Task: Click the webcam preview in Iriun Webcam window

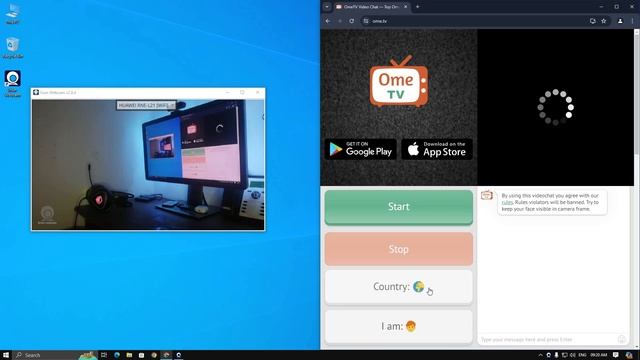Action: (148, 164)
